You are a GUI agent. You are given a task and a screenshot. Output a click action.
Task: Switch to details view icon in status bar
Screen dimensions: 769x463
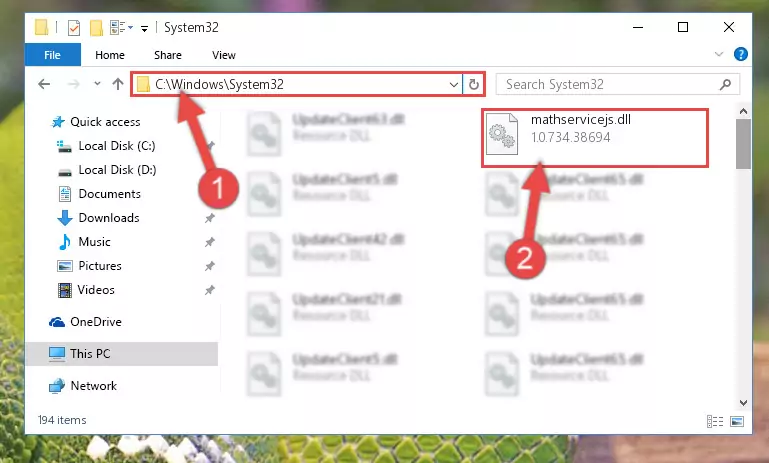click(715, 421)
